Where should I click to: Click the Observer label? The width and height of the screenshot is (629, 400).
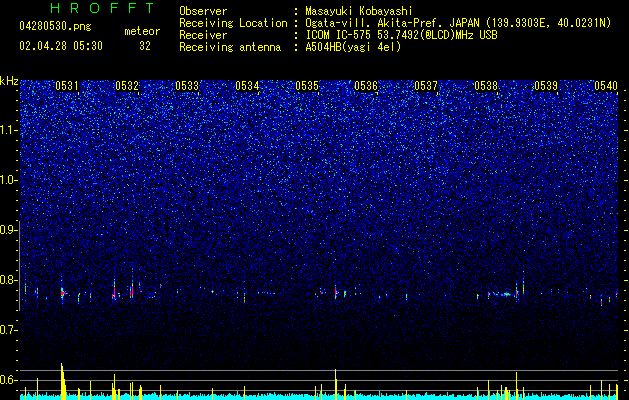pyautogui.click(x=203, y=12)
